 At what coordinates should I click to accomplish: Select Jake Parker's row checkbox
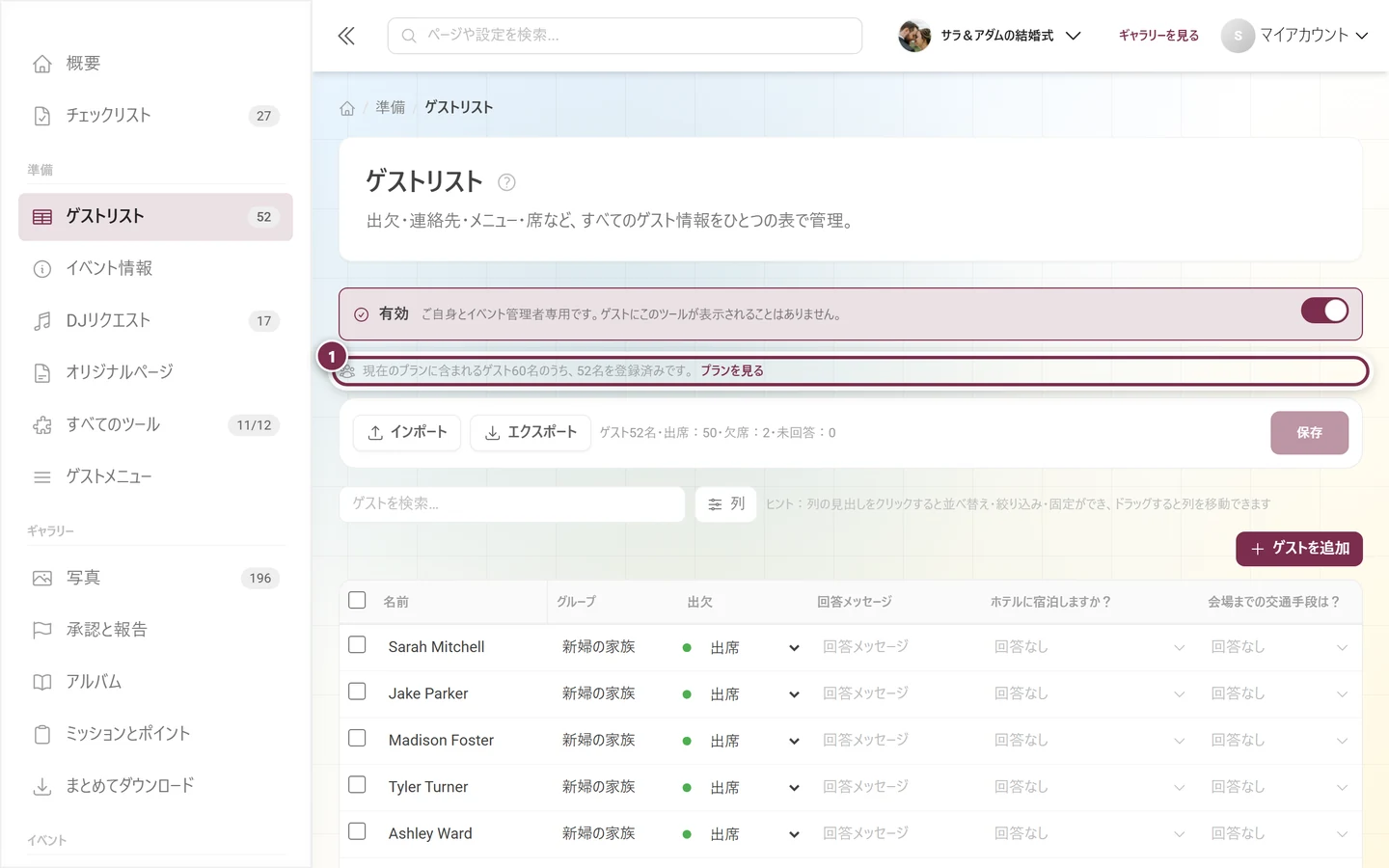tap(357, 692)
